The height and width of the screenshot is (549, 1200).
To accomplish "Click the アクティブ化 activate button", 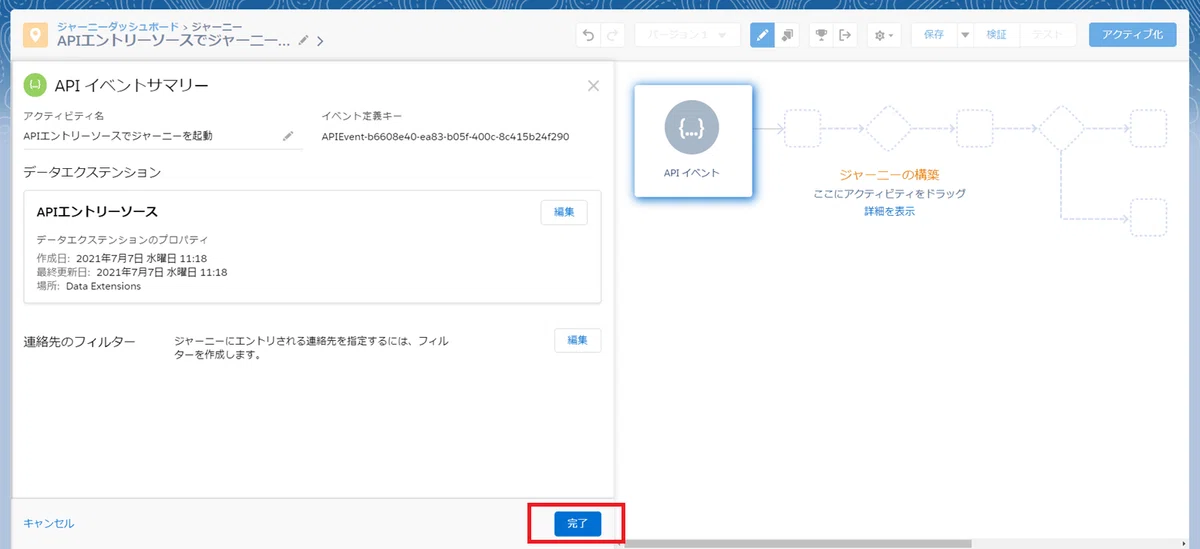I will (1132, 35).
